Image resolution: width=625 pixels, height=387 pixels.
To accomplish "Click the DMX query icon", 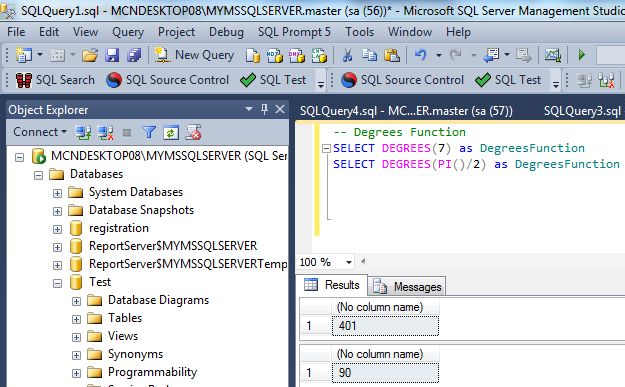I will pyautogui.click(x=297, y=56).
